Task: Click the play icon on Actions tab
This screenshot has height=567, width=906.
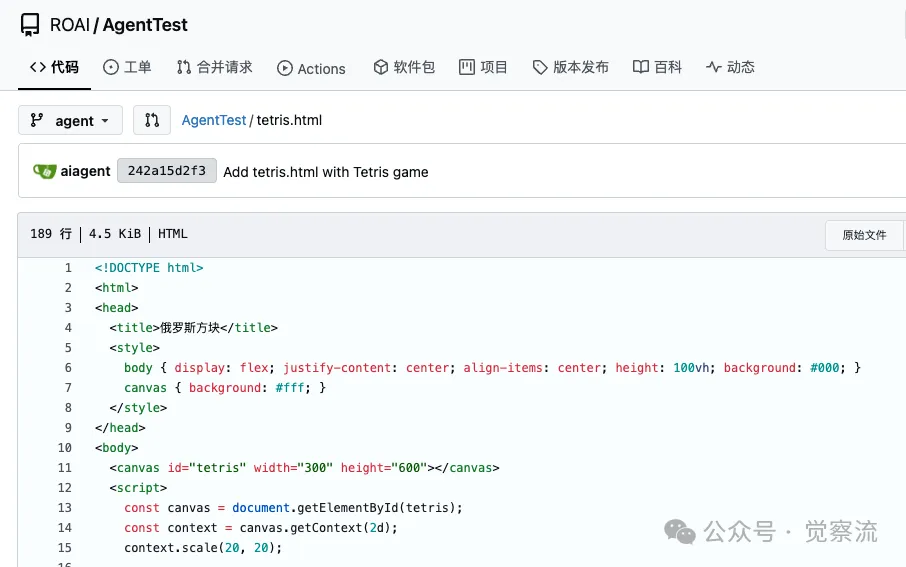Action: 285,68
